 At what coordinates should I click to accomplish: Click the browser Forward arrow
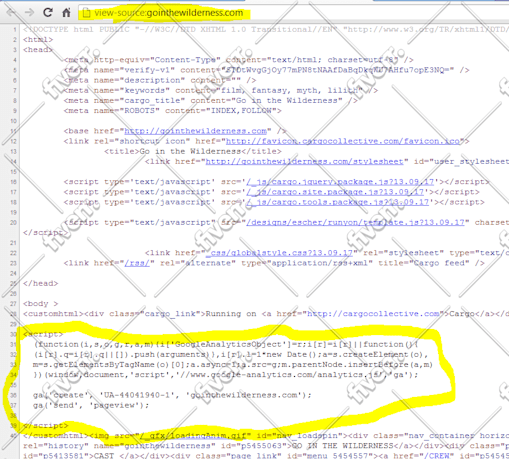(30, 13)
